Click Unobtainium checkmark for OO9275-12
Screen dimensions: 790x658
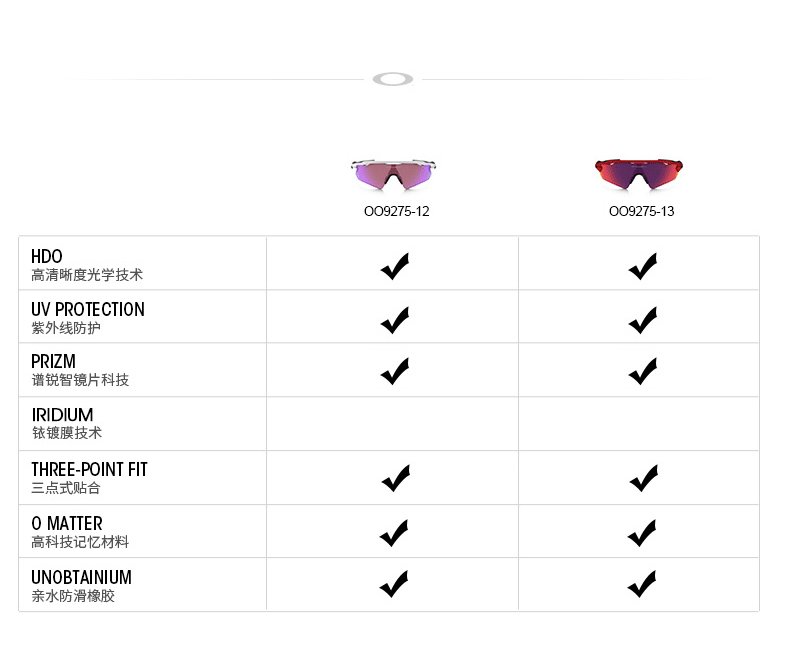(x=395, y=584)
